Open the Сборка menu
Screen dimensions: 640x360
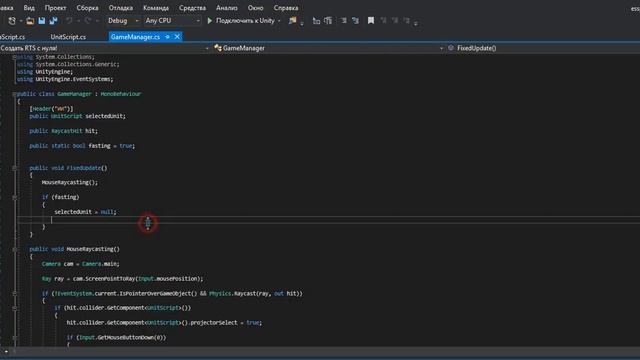(x=87, y=8)
